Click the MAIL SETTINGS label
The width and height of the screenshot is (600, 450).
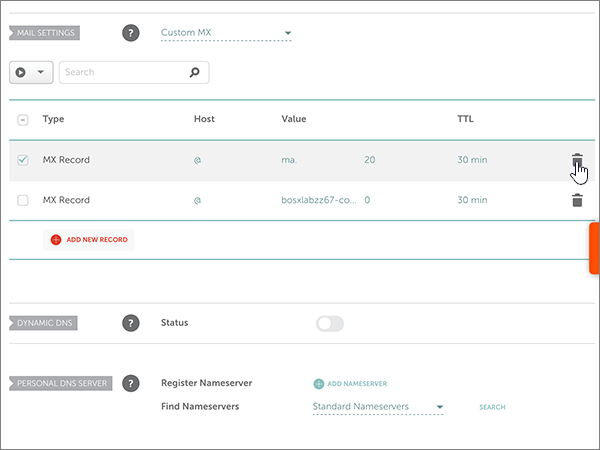click(x=44, y=33)
